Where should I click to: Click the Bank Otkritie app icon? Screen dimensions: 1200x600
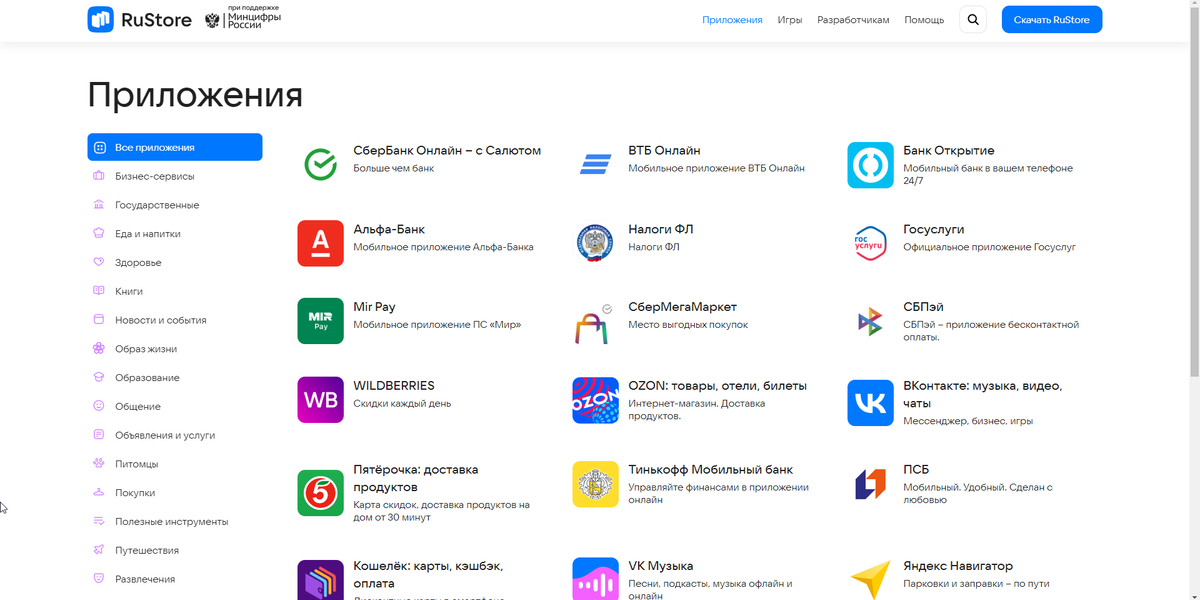[x=870, y=164]
